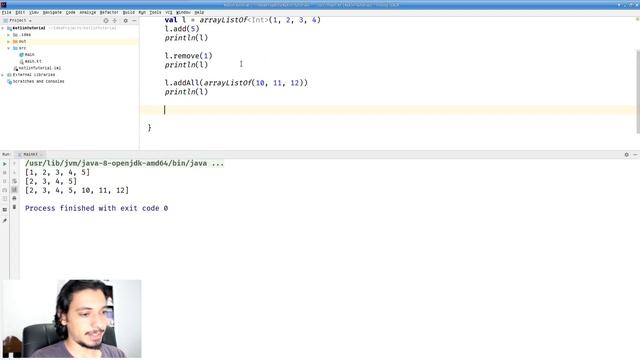640x360 pixels.
Task: Click the code inspection indicator atop editor
Action: tap(637, 19)
